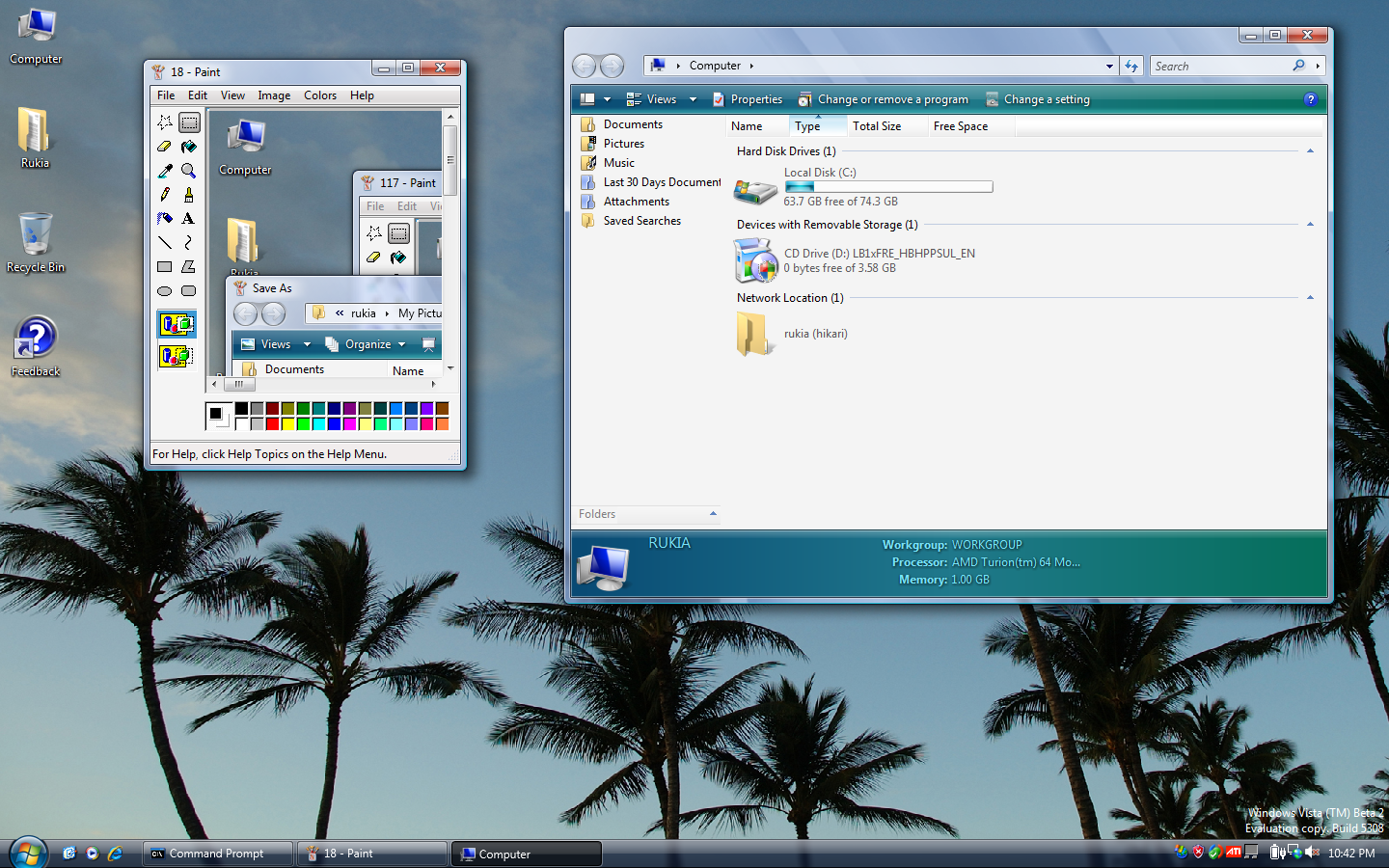
Task: Pick the red swatch in the Paint palette
Action: tap(273, 423)
